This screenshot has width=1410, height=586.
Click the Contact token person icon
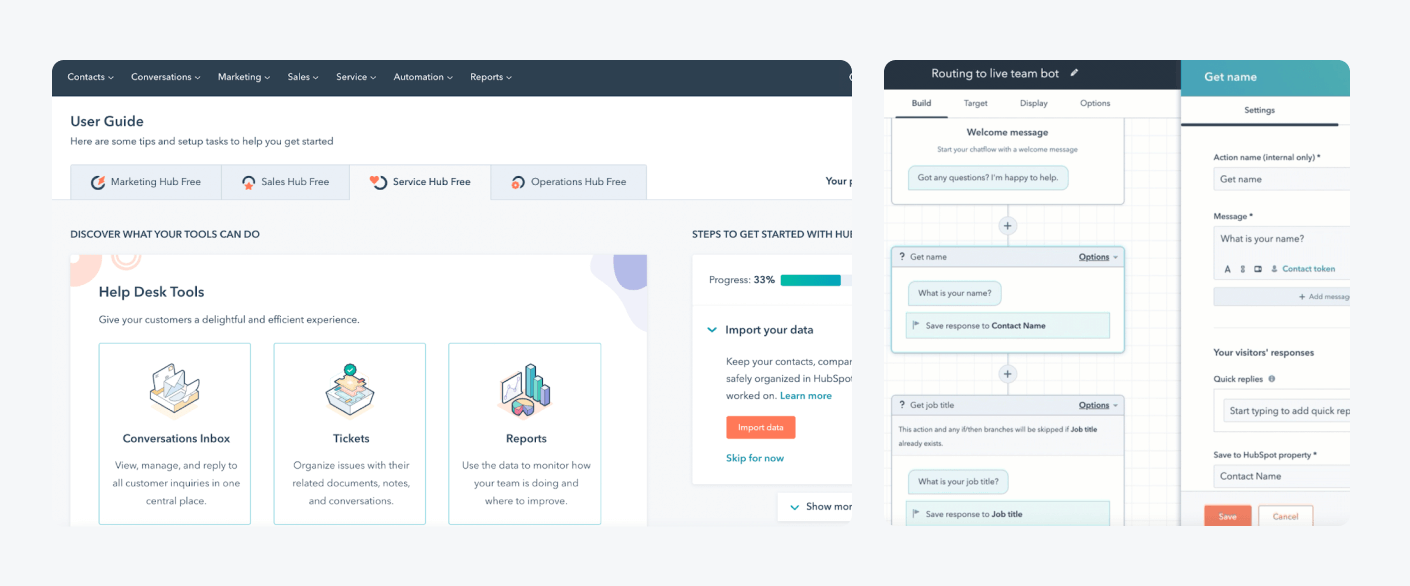(1274, 269)
